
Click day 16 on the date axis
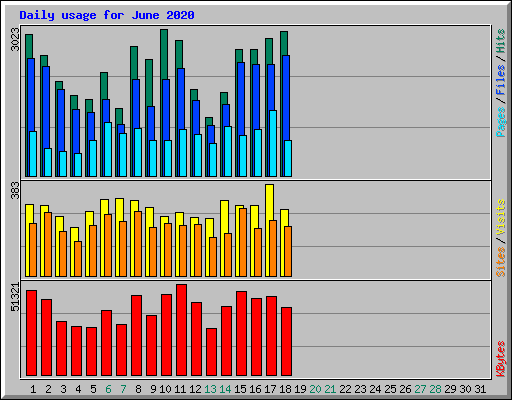255,389
